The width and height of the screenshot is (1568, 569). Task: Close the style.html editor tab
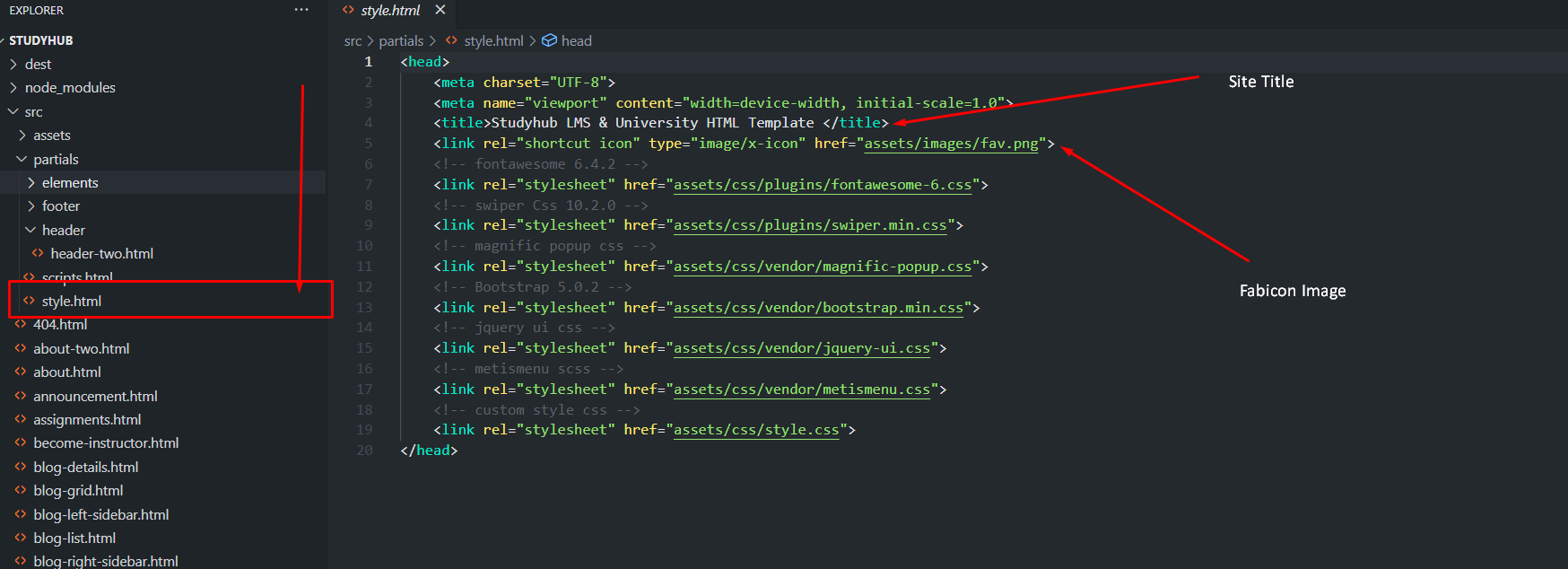[x=440, y=10]
